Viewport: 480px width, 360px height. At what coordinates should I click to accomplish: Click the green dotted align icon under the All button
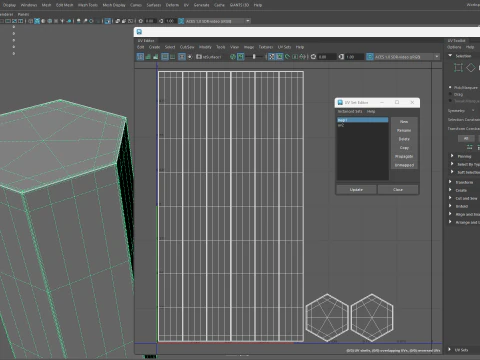(x=470, y=147)
